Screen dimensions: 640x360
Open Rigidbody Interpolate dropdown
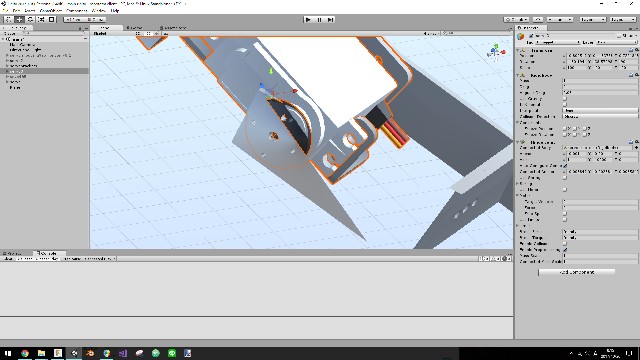pyautogui.click(x=600, y=111)
